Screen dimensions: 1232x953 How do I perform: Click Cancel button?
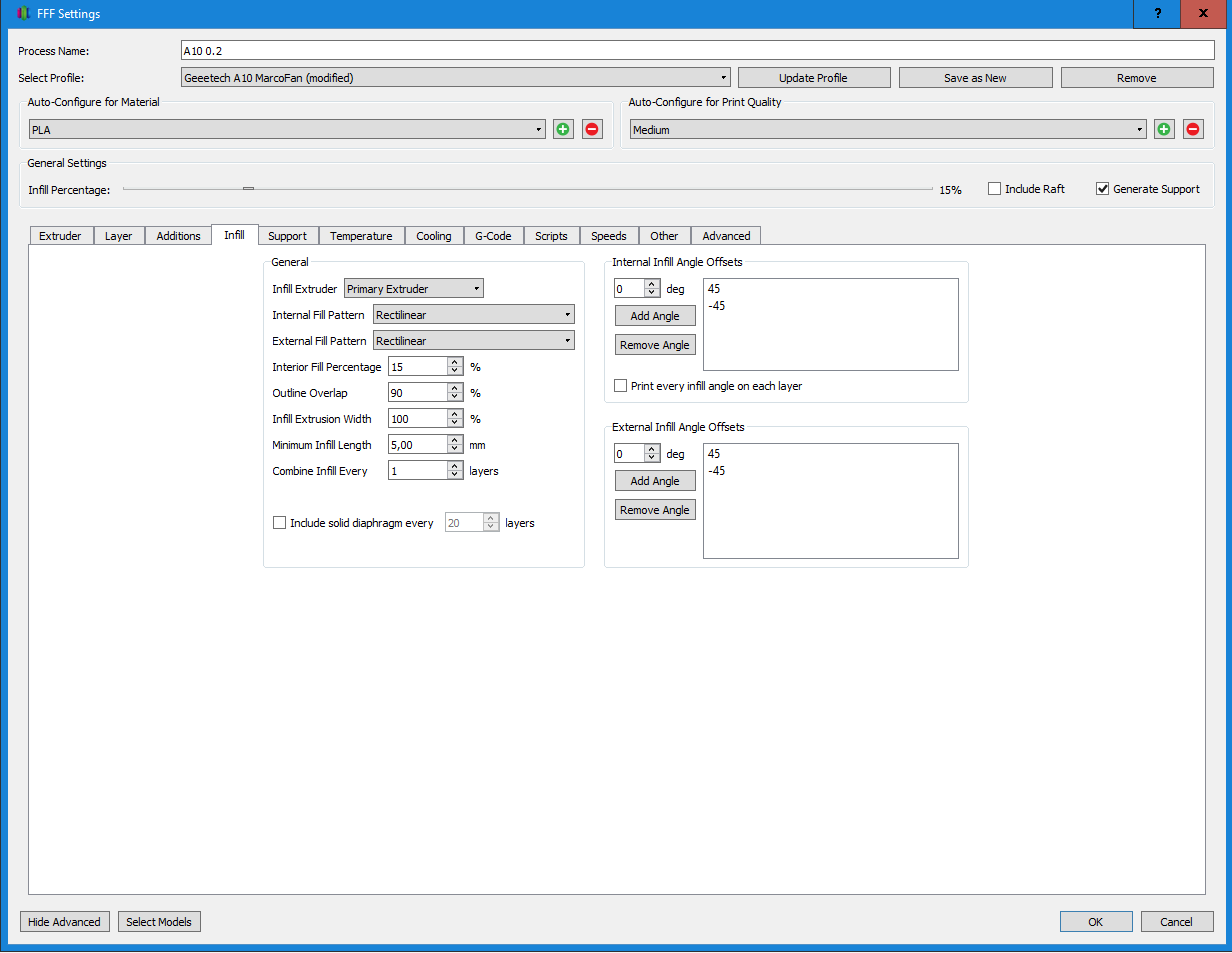tap(1177, 922)
